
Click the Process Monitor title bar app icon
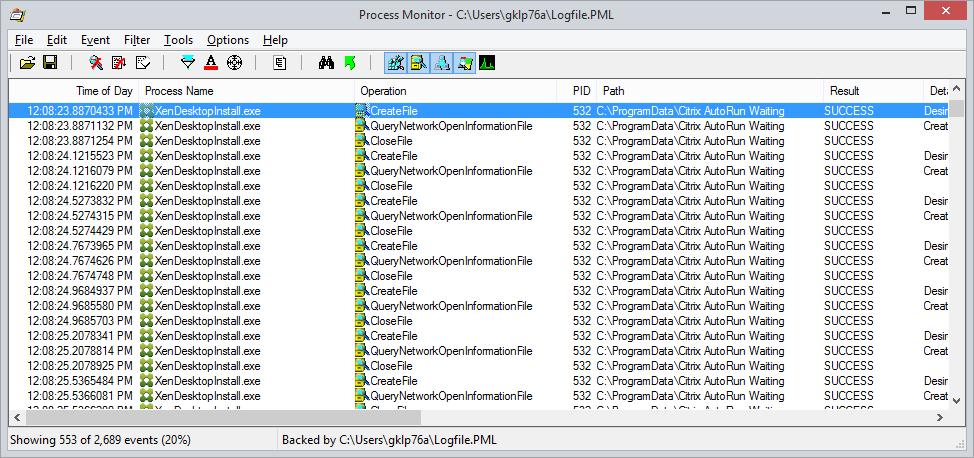coord(17,14)
